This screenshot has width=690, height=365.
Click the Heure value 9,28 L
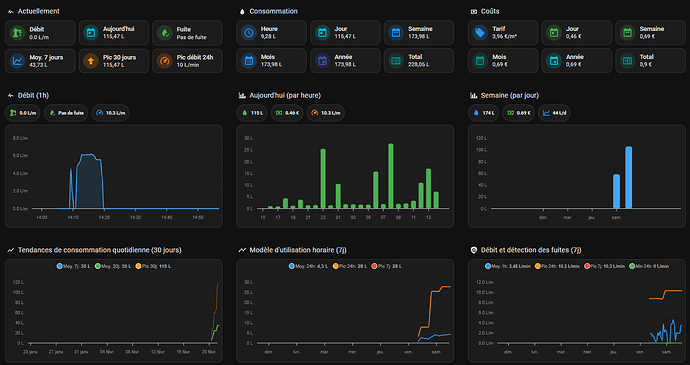pos(268,37)
